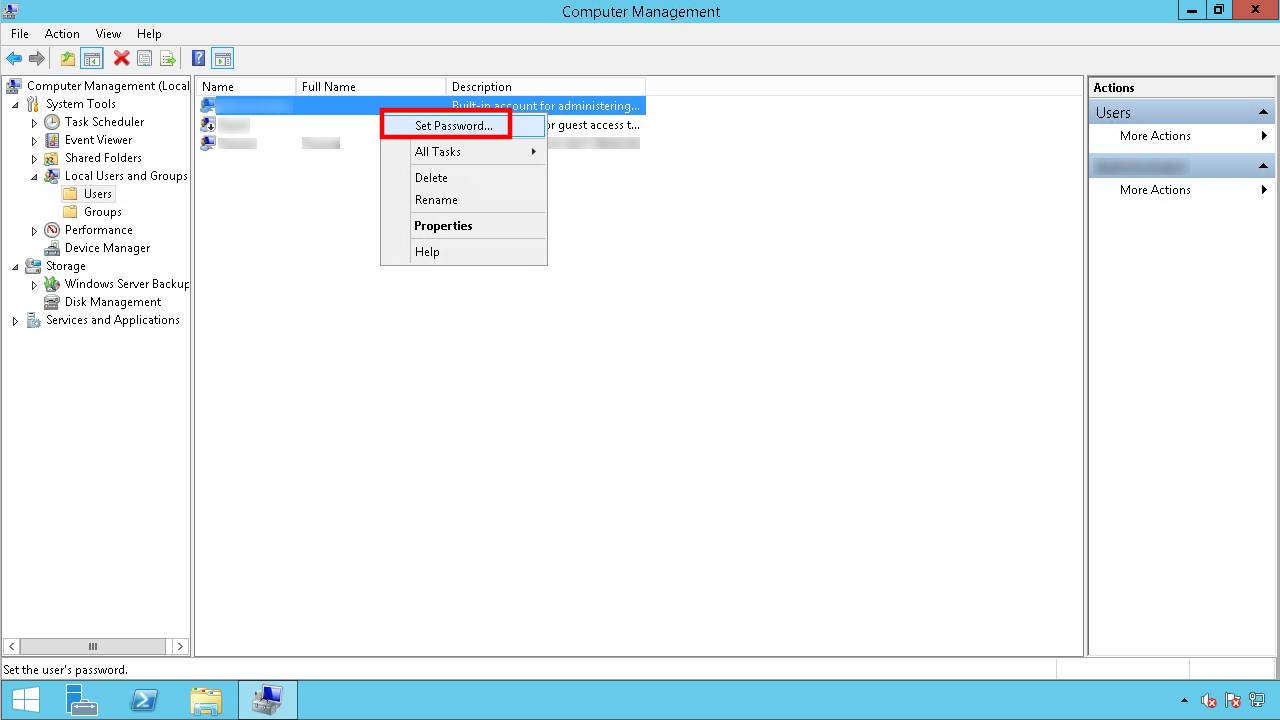
Task: Click the Export List toolbar icon
Action: tap(167, 59)
